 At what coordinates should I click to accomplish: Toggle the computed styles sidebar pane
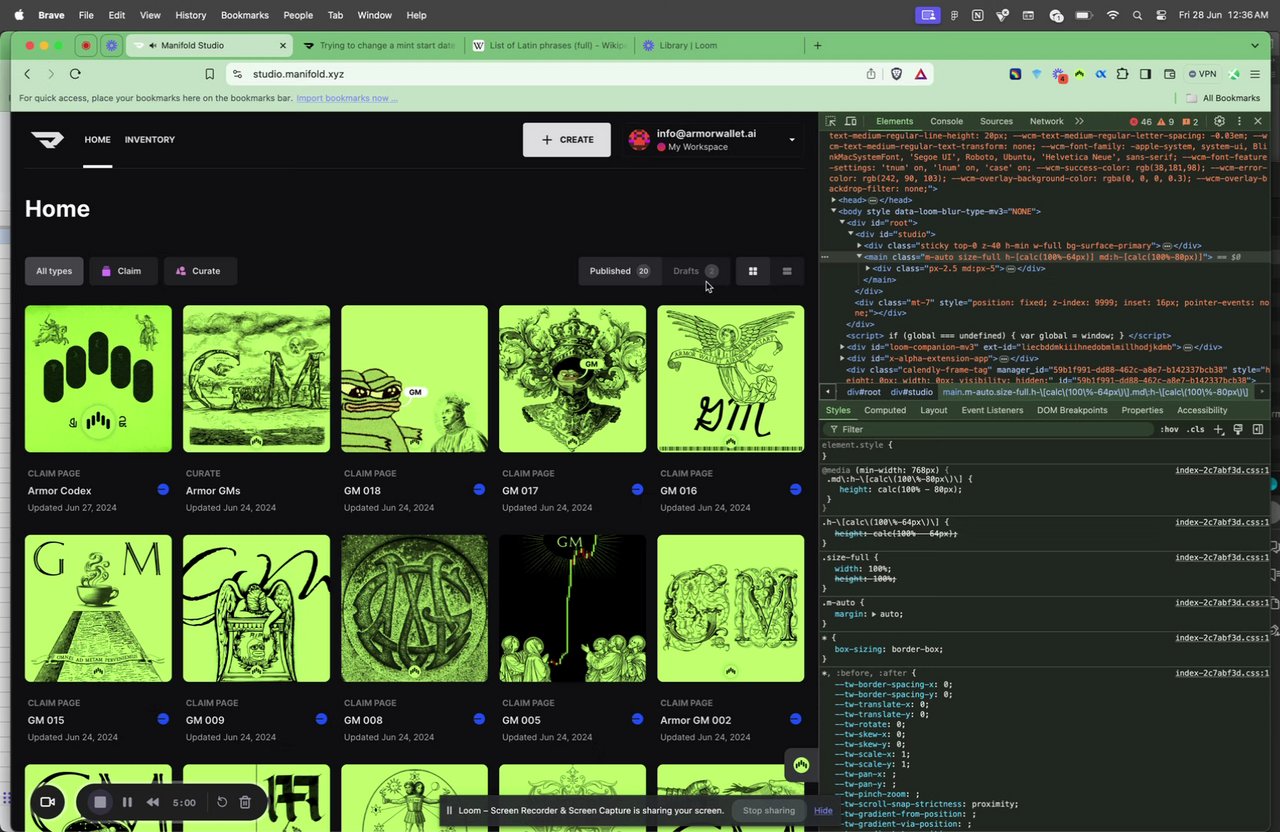(x=1257, y=429)
